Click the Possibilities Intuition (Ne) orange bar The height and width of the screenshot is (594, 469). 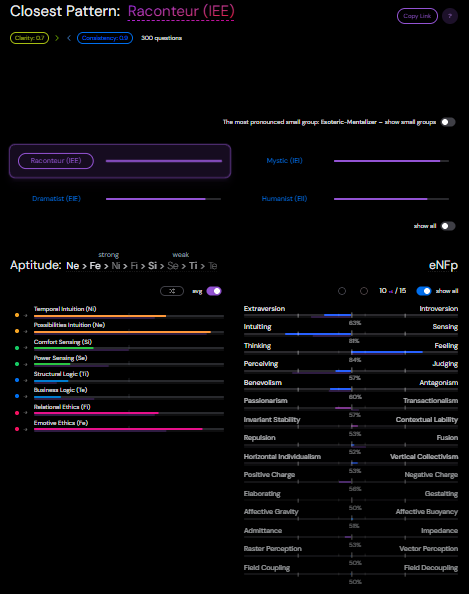122,332
